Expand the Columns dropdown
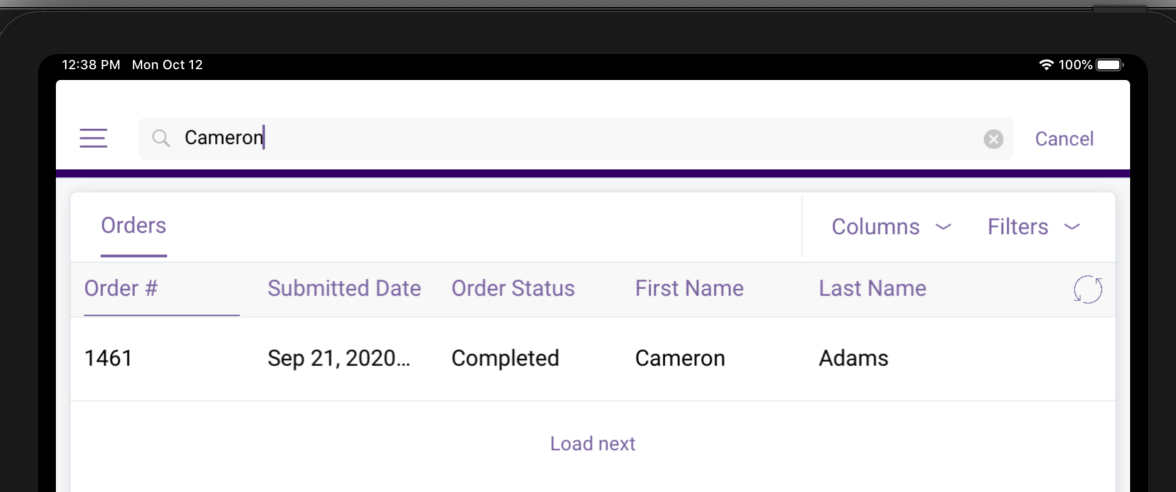This screenshot has height=492, width=1176. tap(891, 227)
